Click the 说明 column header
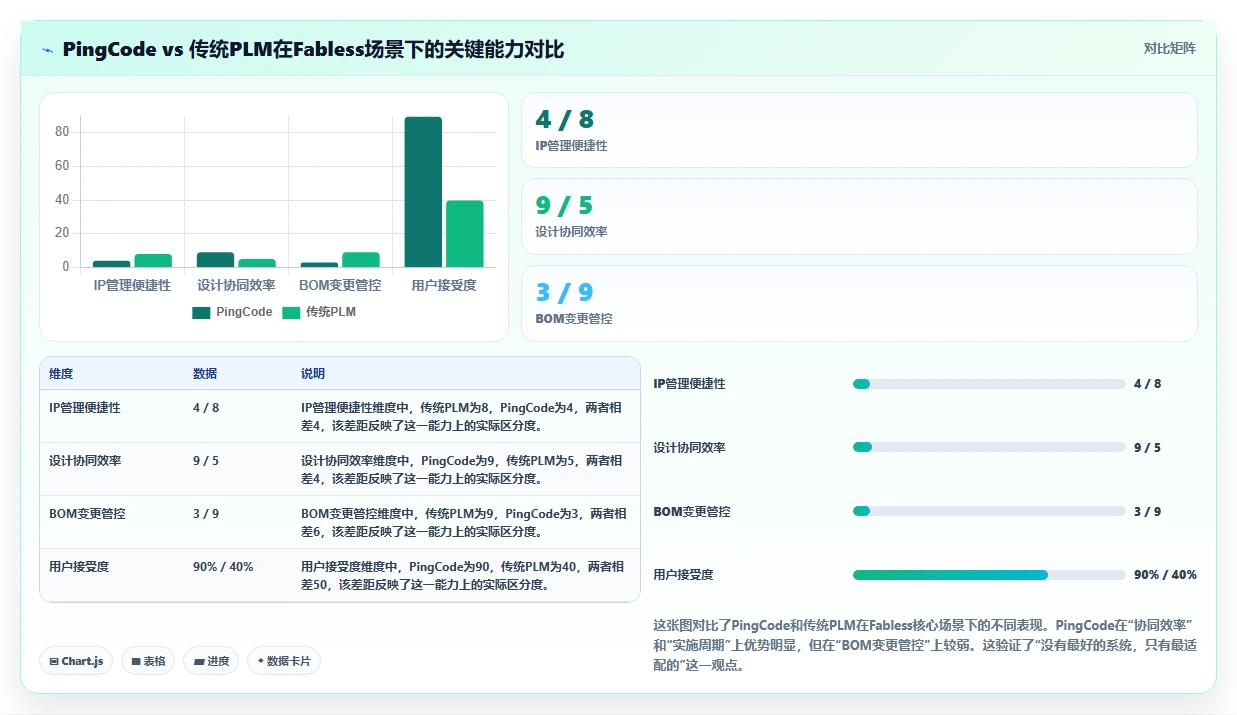The image size is (1237, 715). tap(313, 374)
